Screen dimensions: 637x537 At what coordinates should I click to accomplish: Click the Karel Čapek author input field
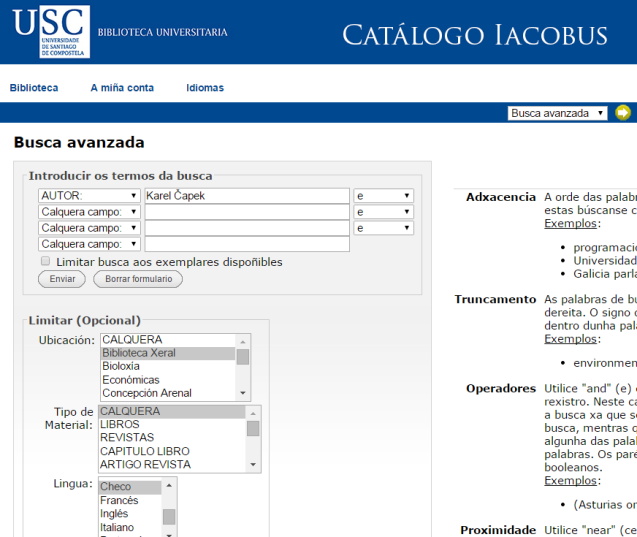247,196
